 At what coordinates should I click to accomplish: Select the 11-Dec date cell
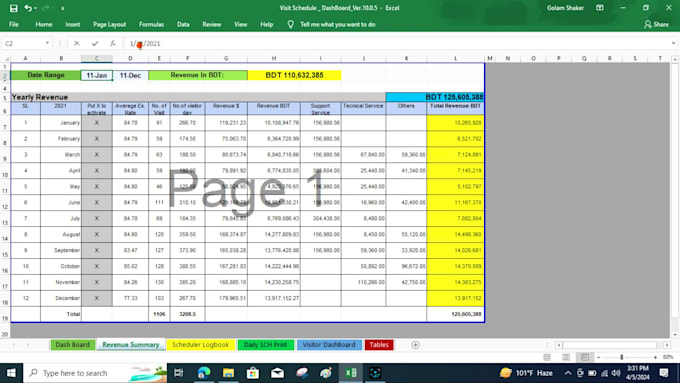click(x=131, y=75)
